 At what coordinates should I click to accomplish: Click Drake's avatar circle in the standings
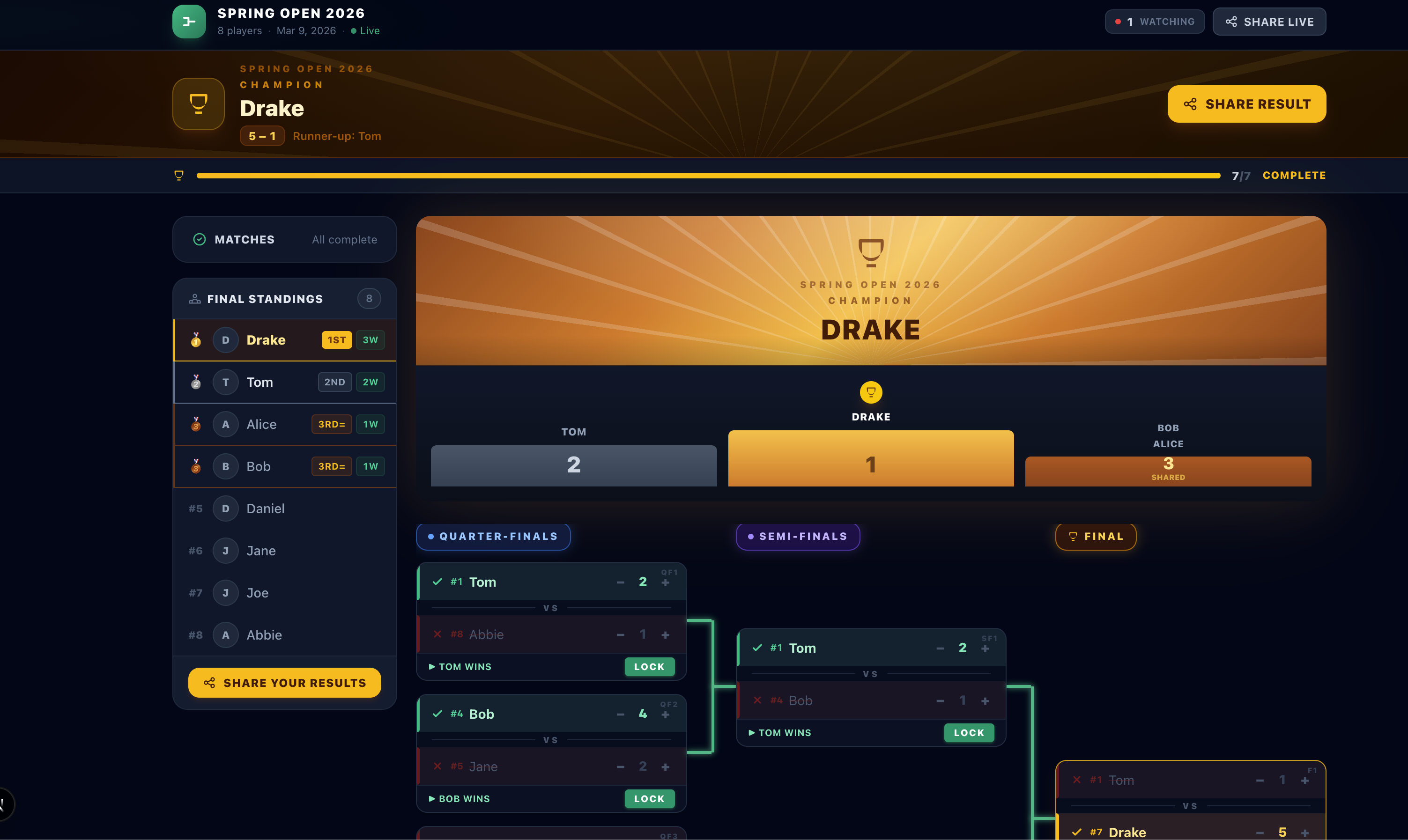coord(225,339)
